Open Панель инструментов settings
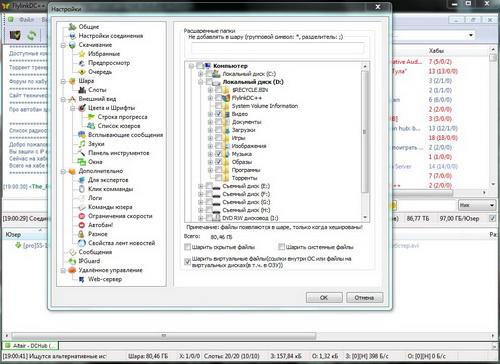 click(x=118, y=153)
